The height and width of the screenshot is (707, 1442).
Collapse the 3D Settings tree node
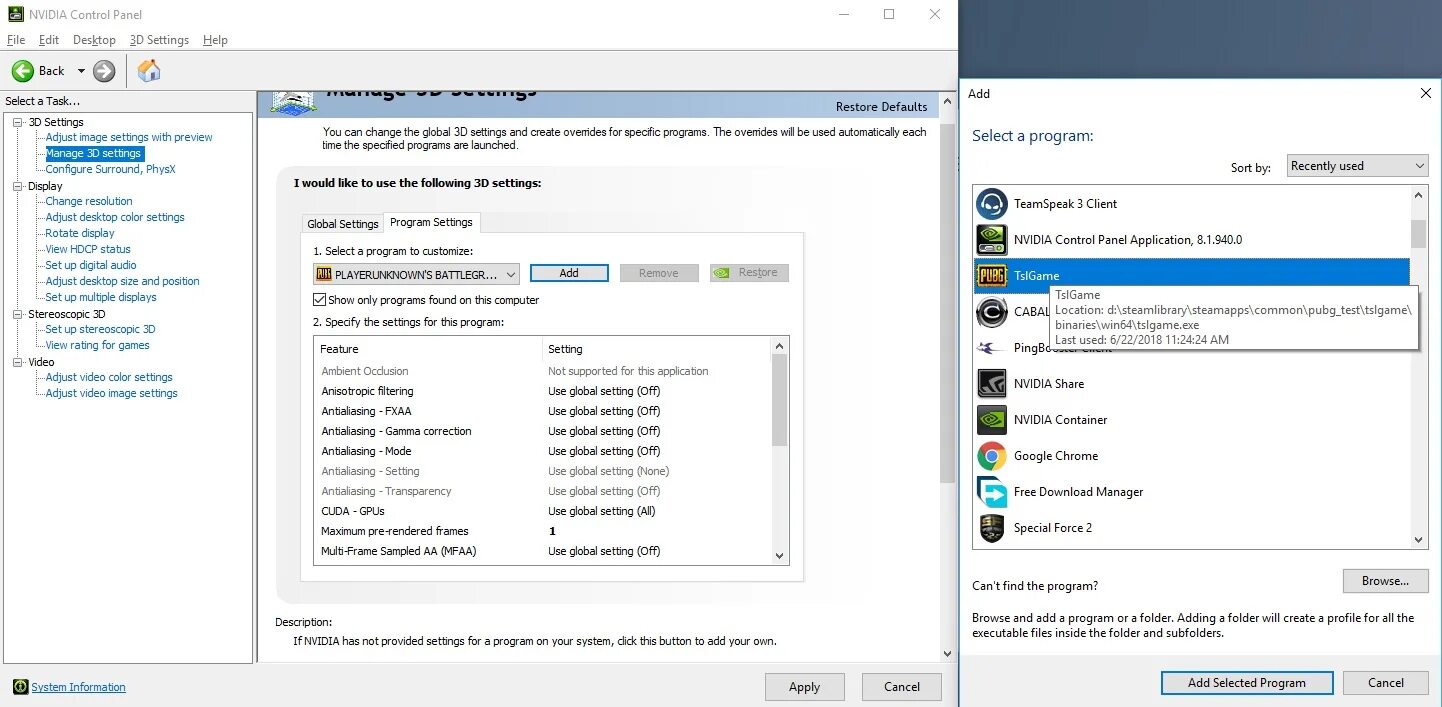(x=17, y=122)
